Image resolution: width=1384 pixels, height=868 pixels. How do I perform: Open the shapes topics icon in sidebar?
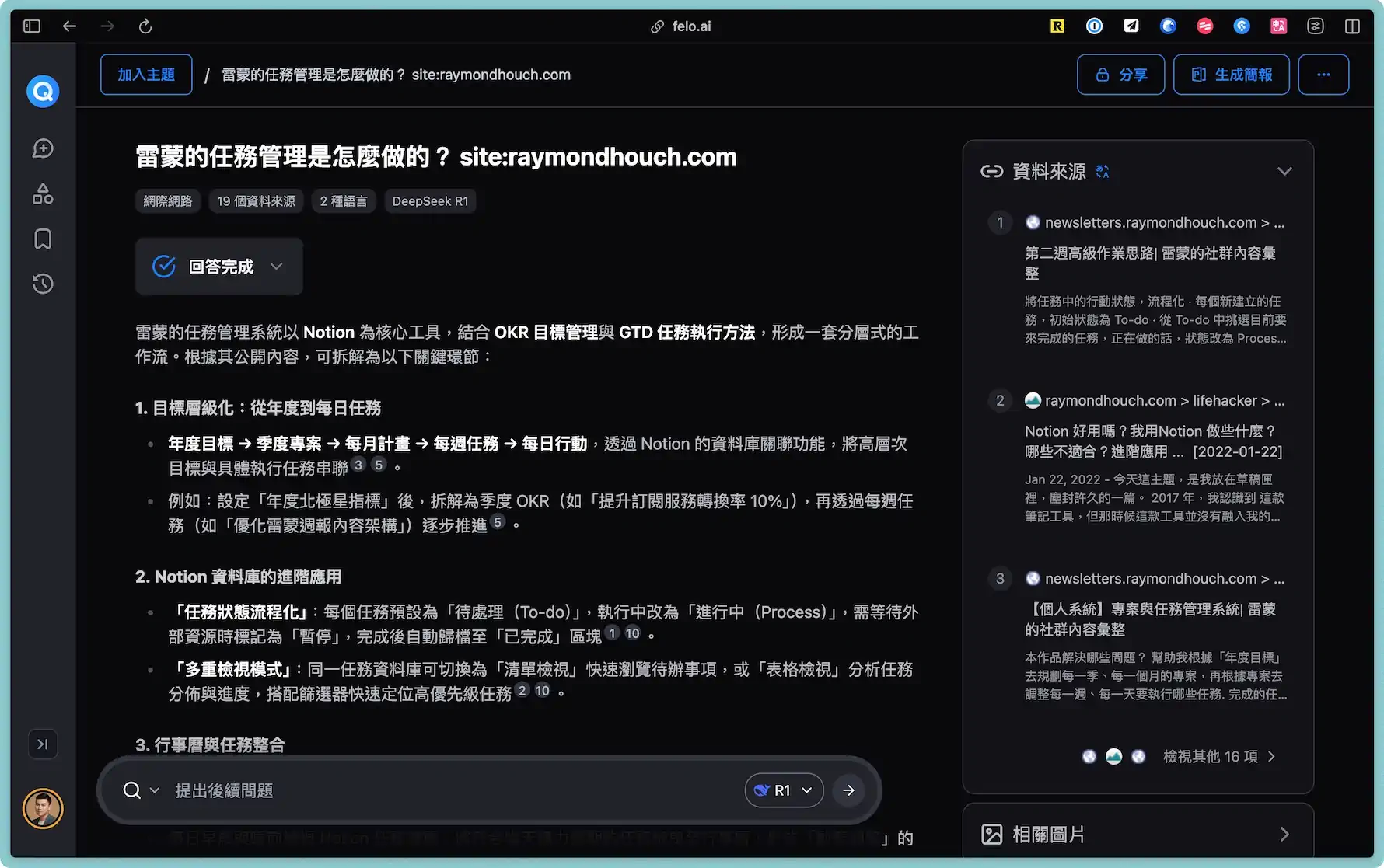point(43,193)
